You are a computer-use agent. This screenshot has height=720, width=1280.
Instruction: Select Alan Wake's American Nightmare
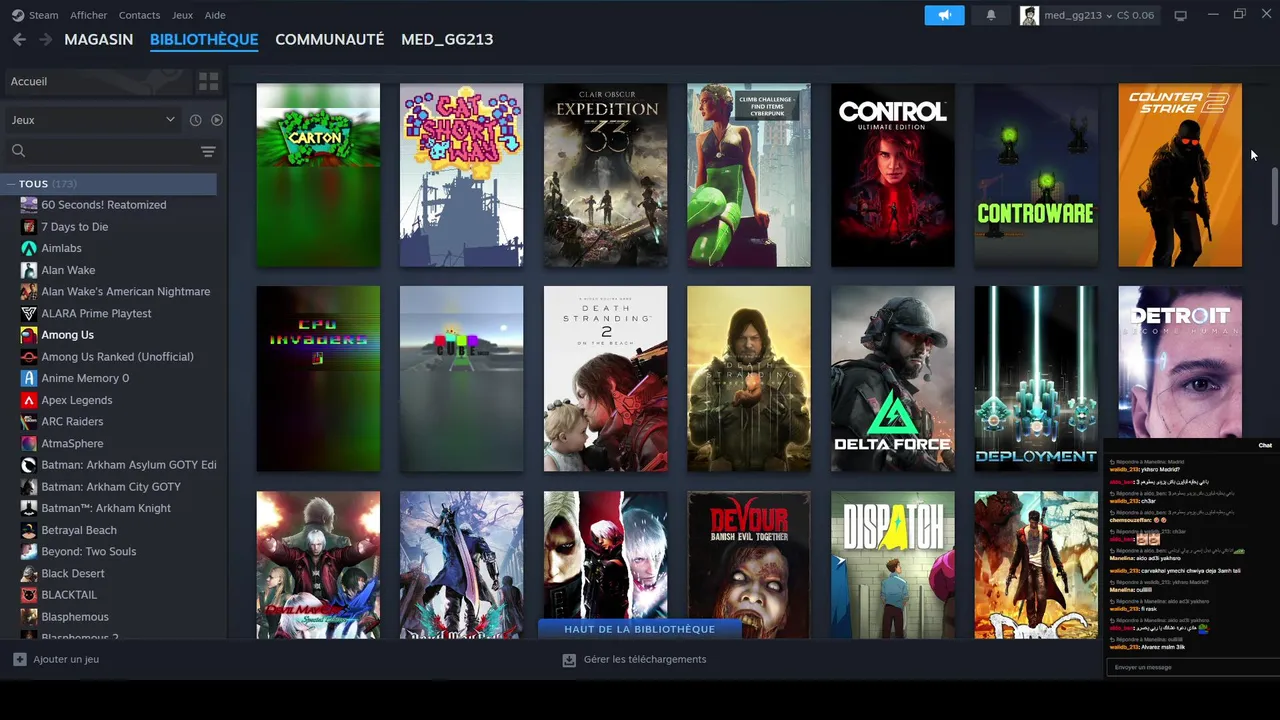pos(126,292)
